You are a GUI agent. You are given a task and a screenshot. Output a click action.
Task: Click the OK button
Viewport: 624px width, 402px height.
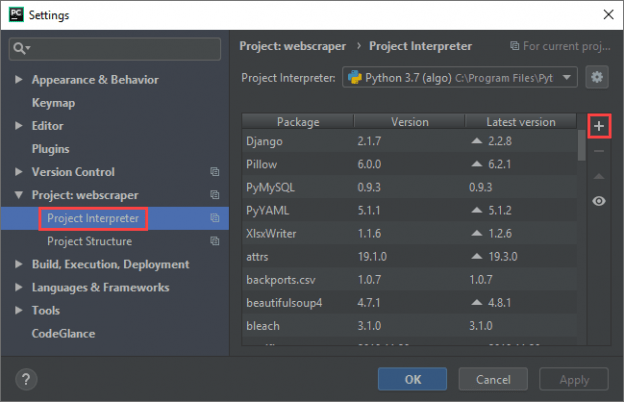tap(412, 379)
